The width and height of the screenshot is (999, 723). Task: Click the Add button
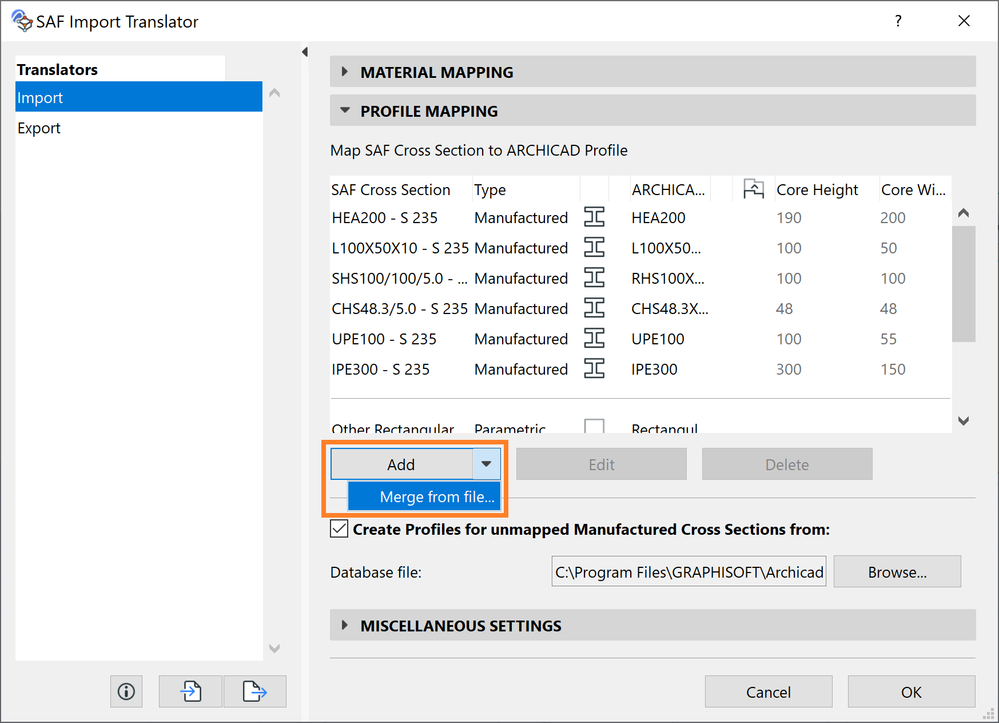(x=401, y=464)
